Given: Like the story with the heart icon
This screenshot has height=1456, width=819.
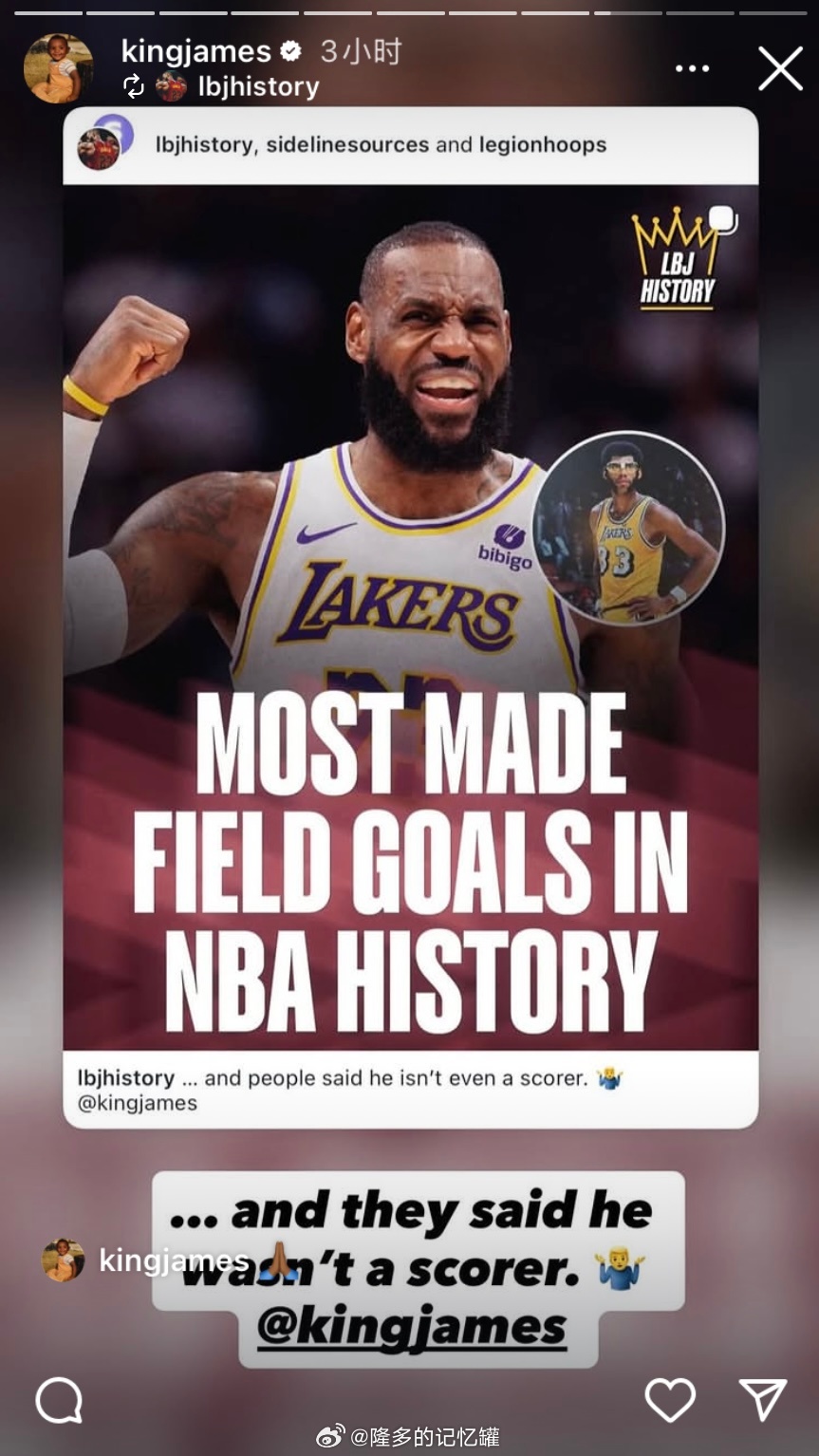Looking at the screenshot, I should coord(670,1400).
